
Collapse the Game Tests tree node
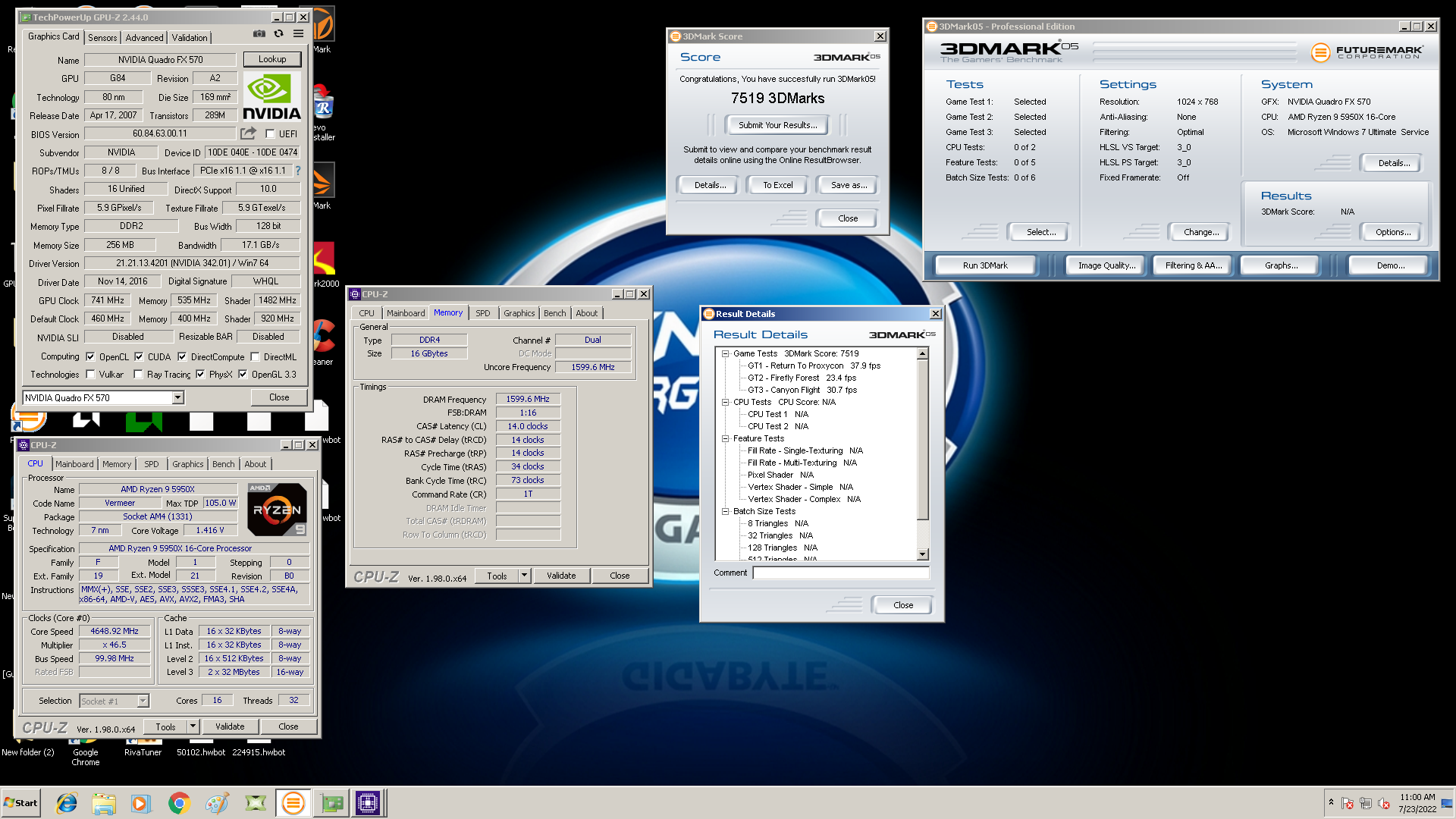[x=725, y=353]
